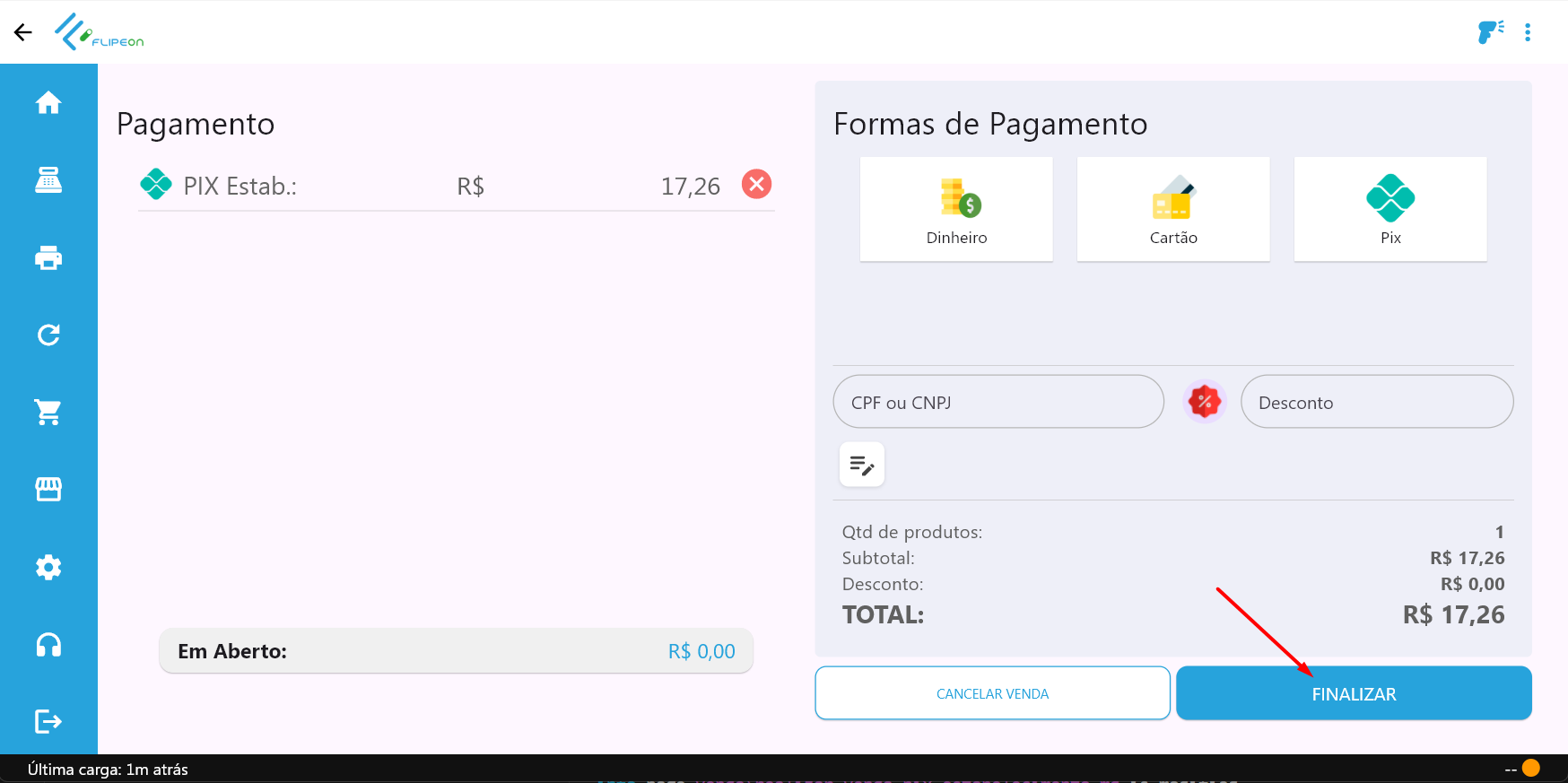Screen dimensions: 1568x783
Task: Open the three-dot overflow menu
Action: tap(1528, 32)
